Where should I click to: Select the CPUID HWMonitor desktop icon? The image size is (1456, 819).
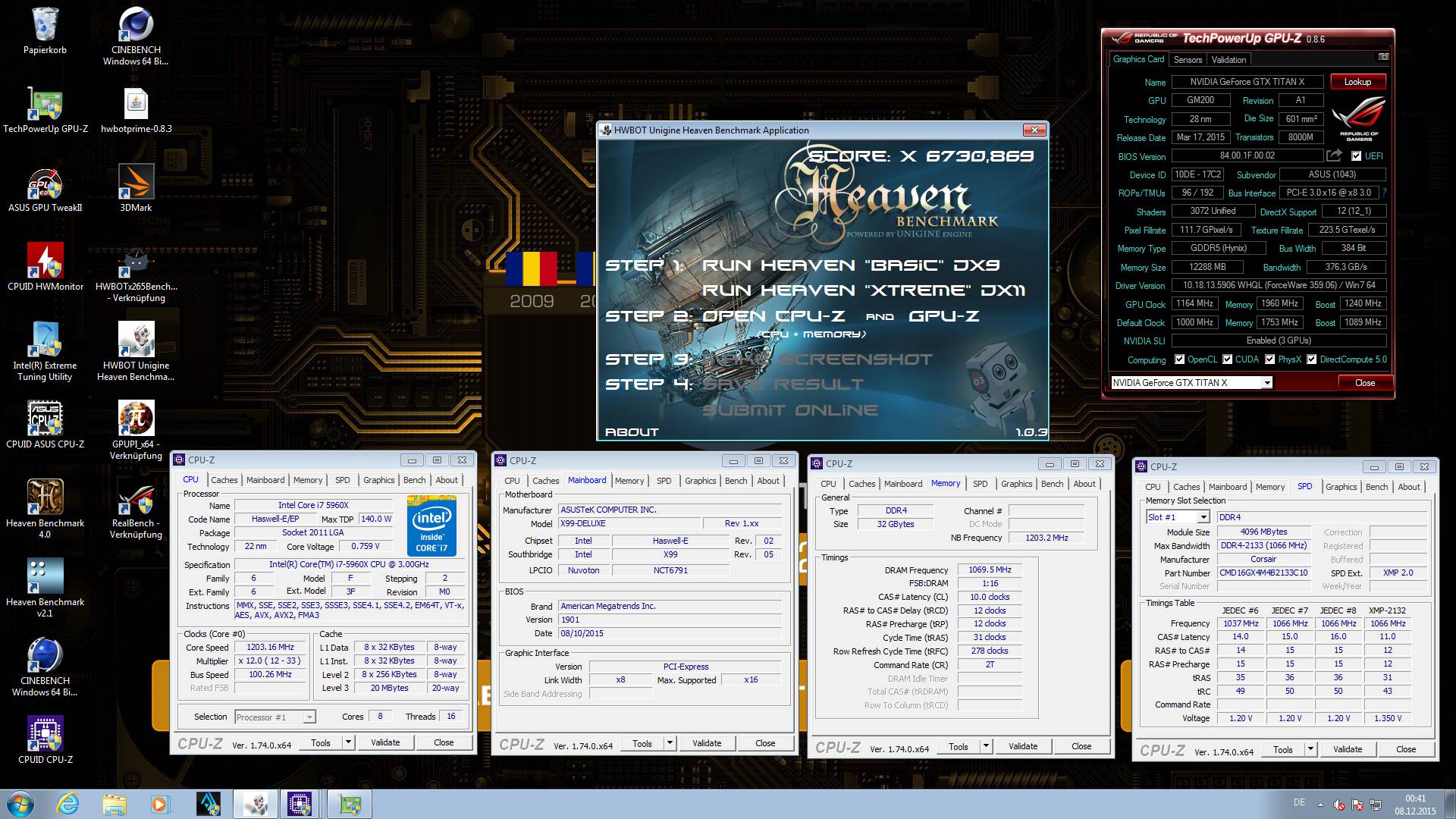tap(45, 268)
